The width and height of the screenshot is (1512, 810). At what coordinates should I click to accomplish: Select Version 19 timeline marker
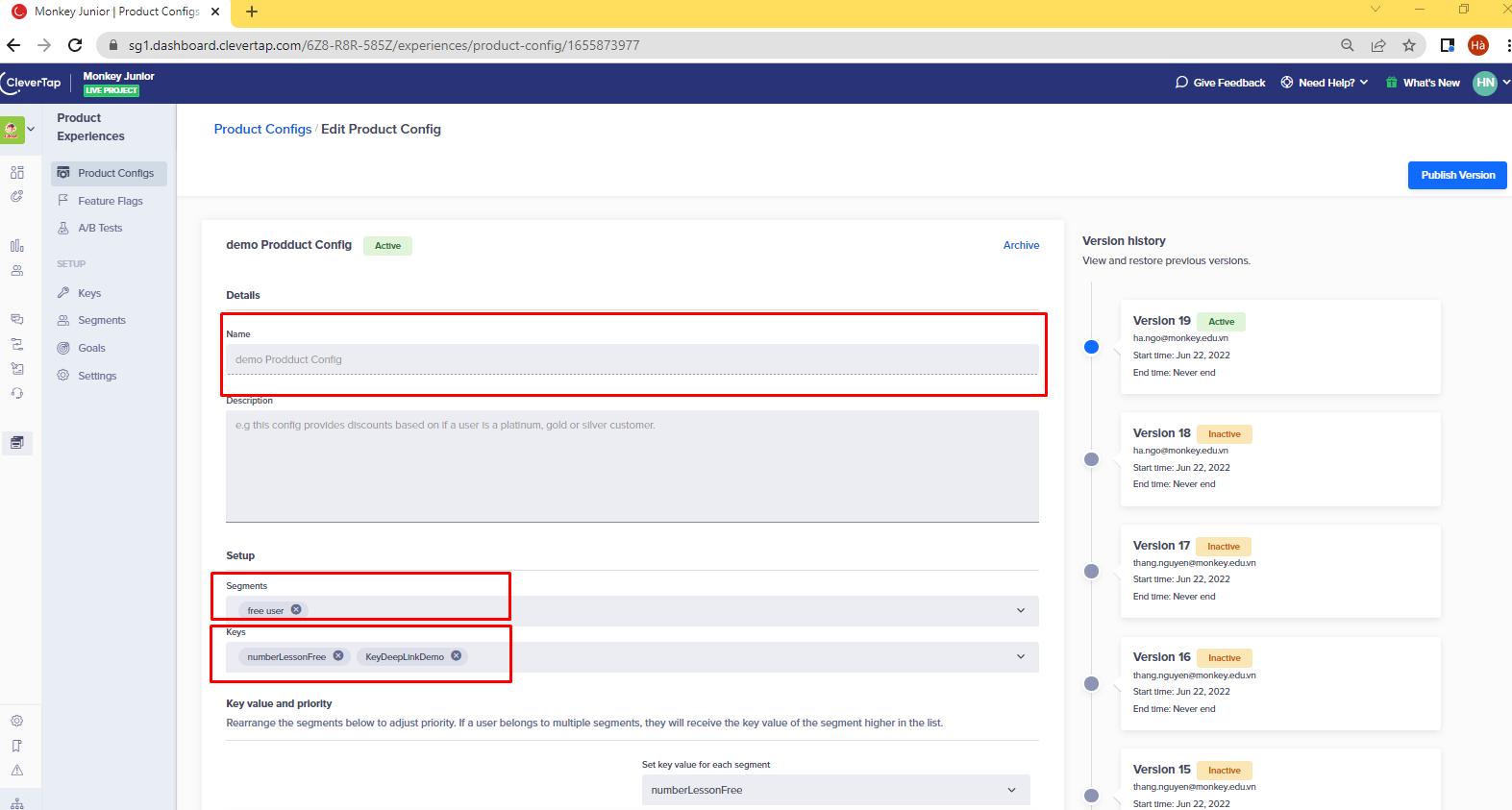(x=1091, y=347)
